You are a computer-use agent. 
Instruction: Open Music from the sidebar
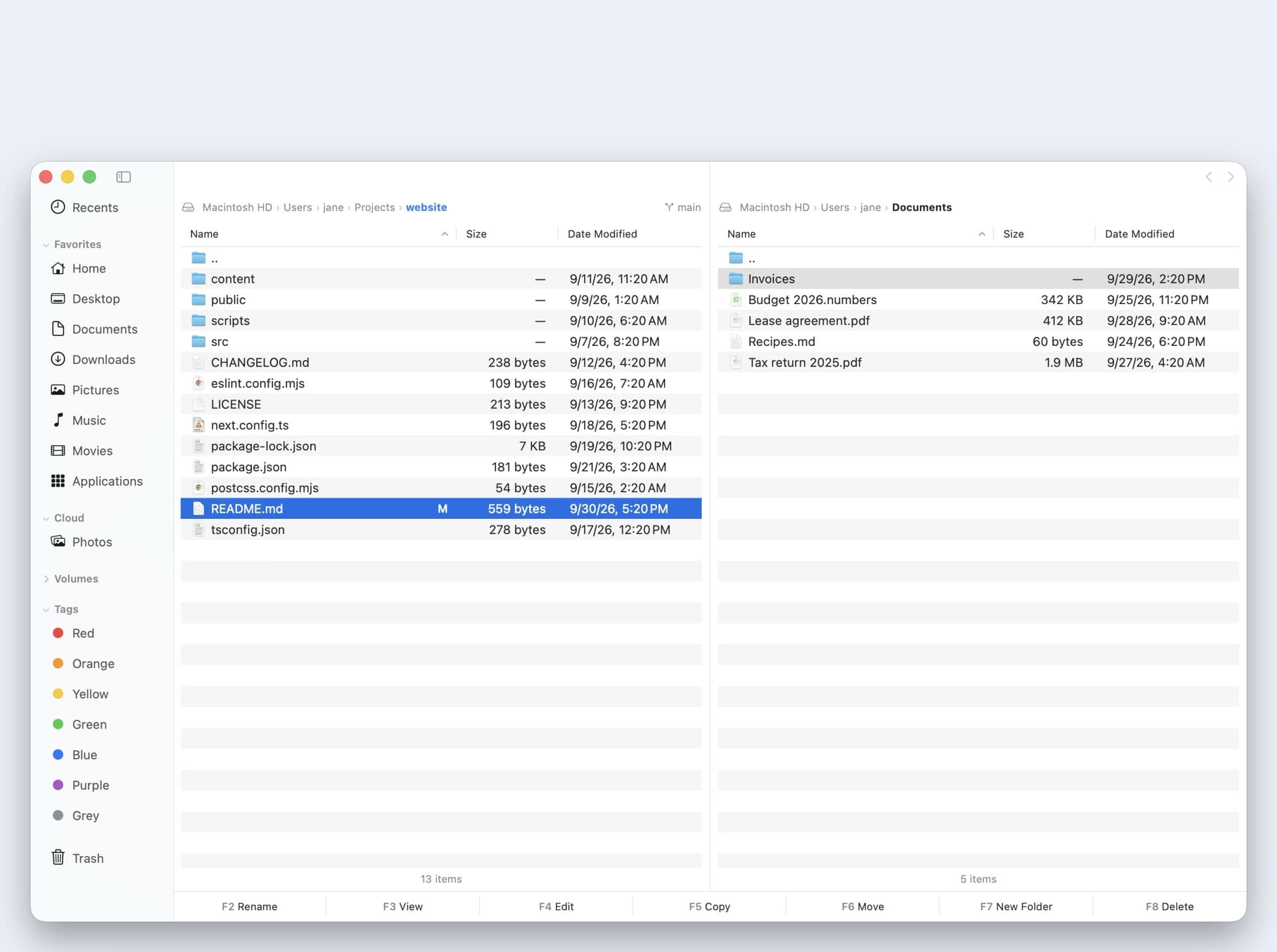click(x=78, y=420)
